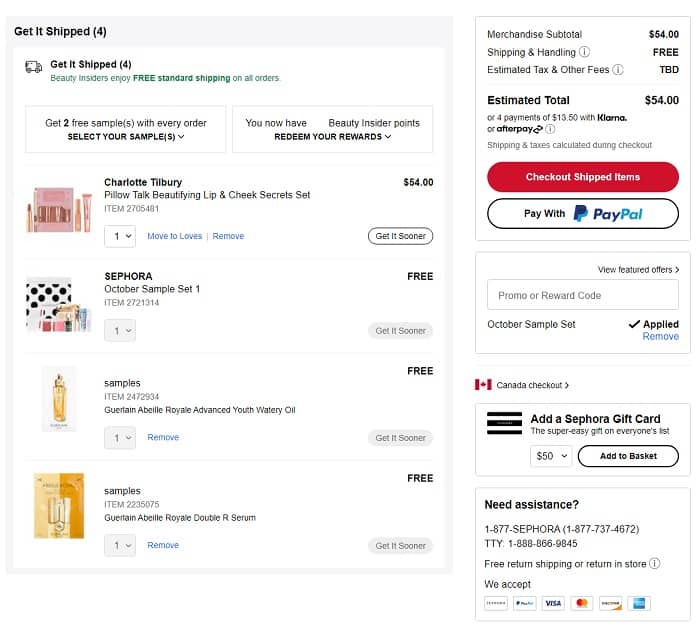Viewport: 700px width, 635px height.
Task: Pay with PayPal button
Action: tap(583, 214)
